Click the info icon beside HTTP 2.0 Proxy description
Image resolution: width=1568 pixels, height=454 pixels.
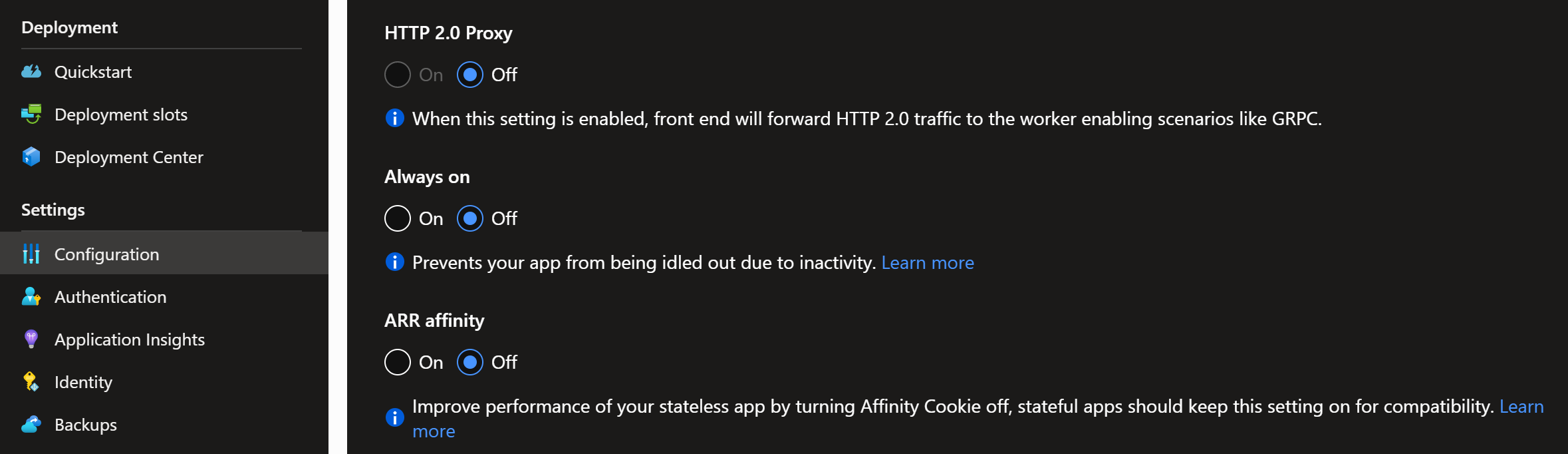395,118
